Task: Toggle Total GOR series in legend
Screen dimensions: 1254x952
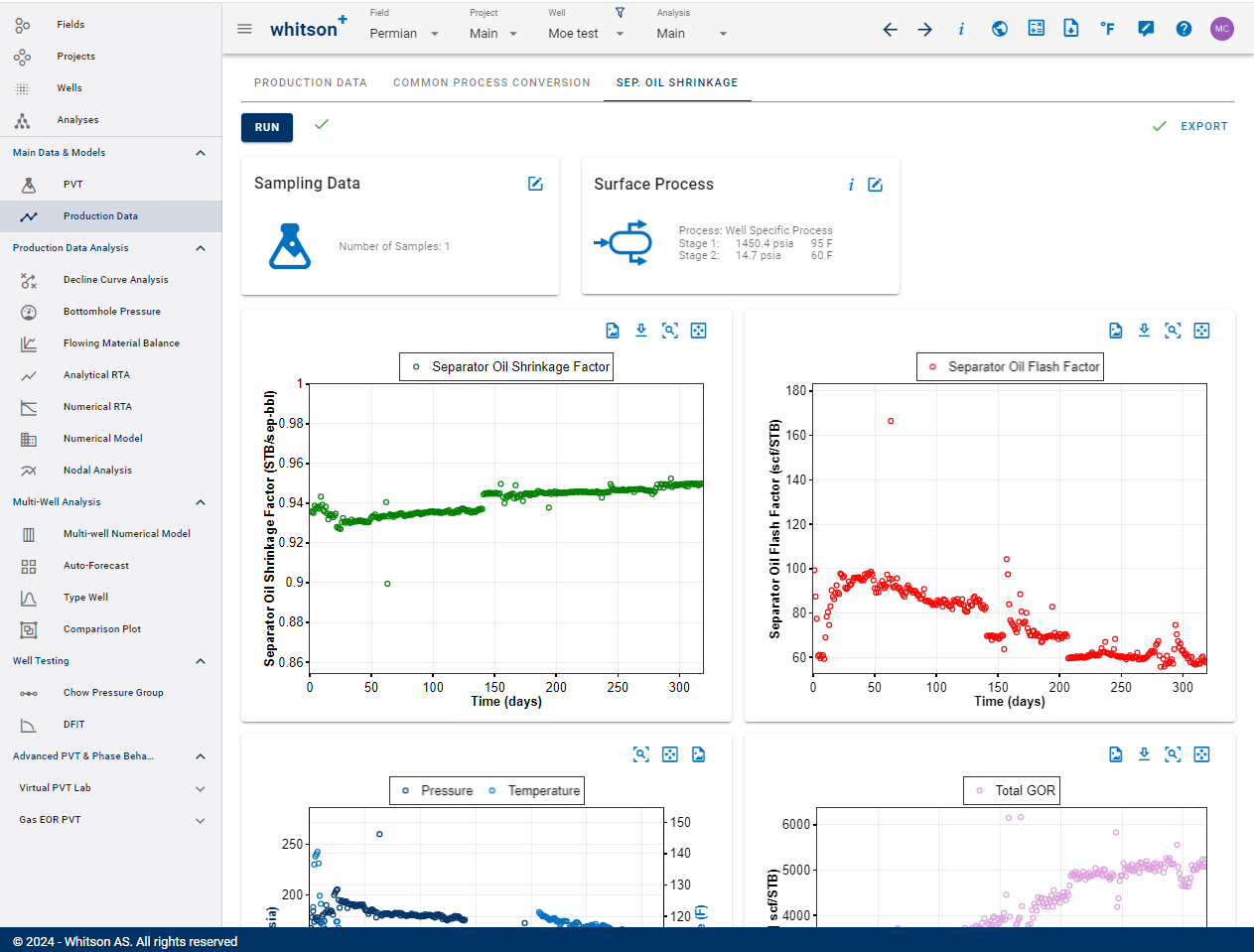Action: 1012,790
